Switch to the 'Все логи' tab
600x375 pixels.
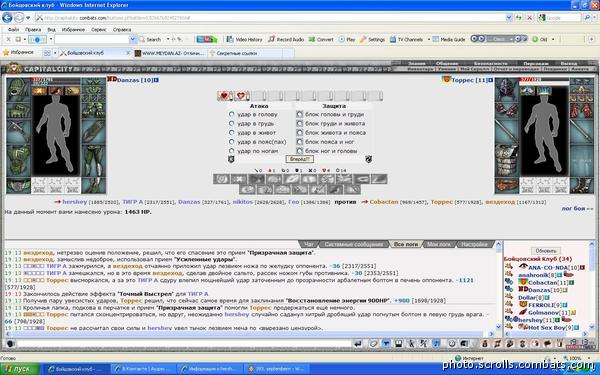406,244
